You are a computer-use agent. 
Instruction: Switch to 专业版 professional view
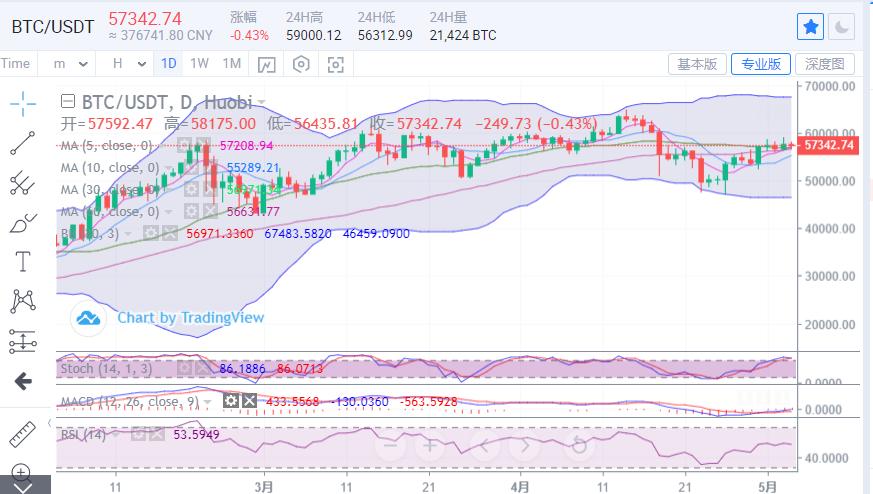pyautogui.click(x=761, y=65)
